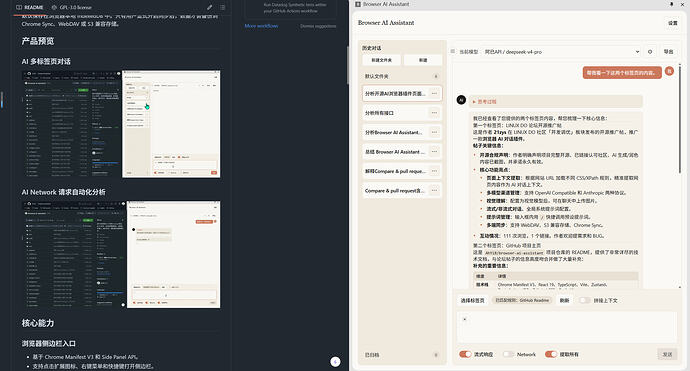Open options menu for 分析所有接口 conversation

click(x=434, y=113)
